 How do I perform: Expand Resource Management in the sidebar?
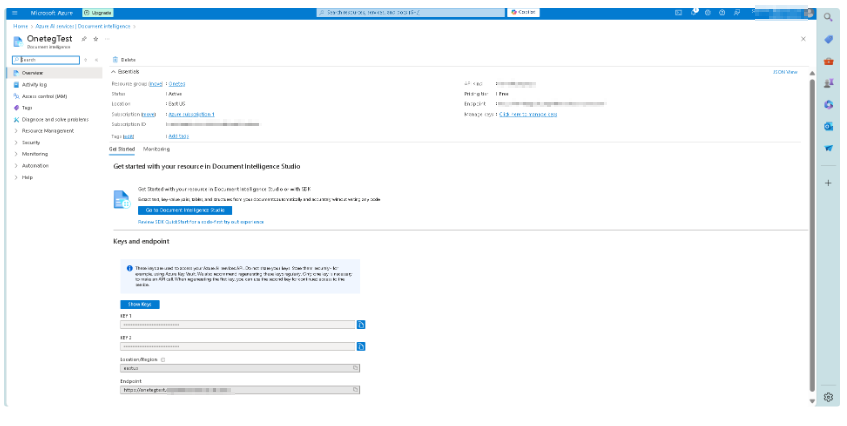[x=48, y=131]
